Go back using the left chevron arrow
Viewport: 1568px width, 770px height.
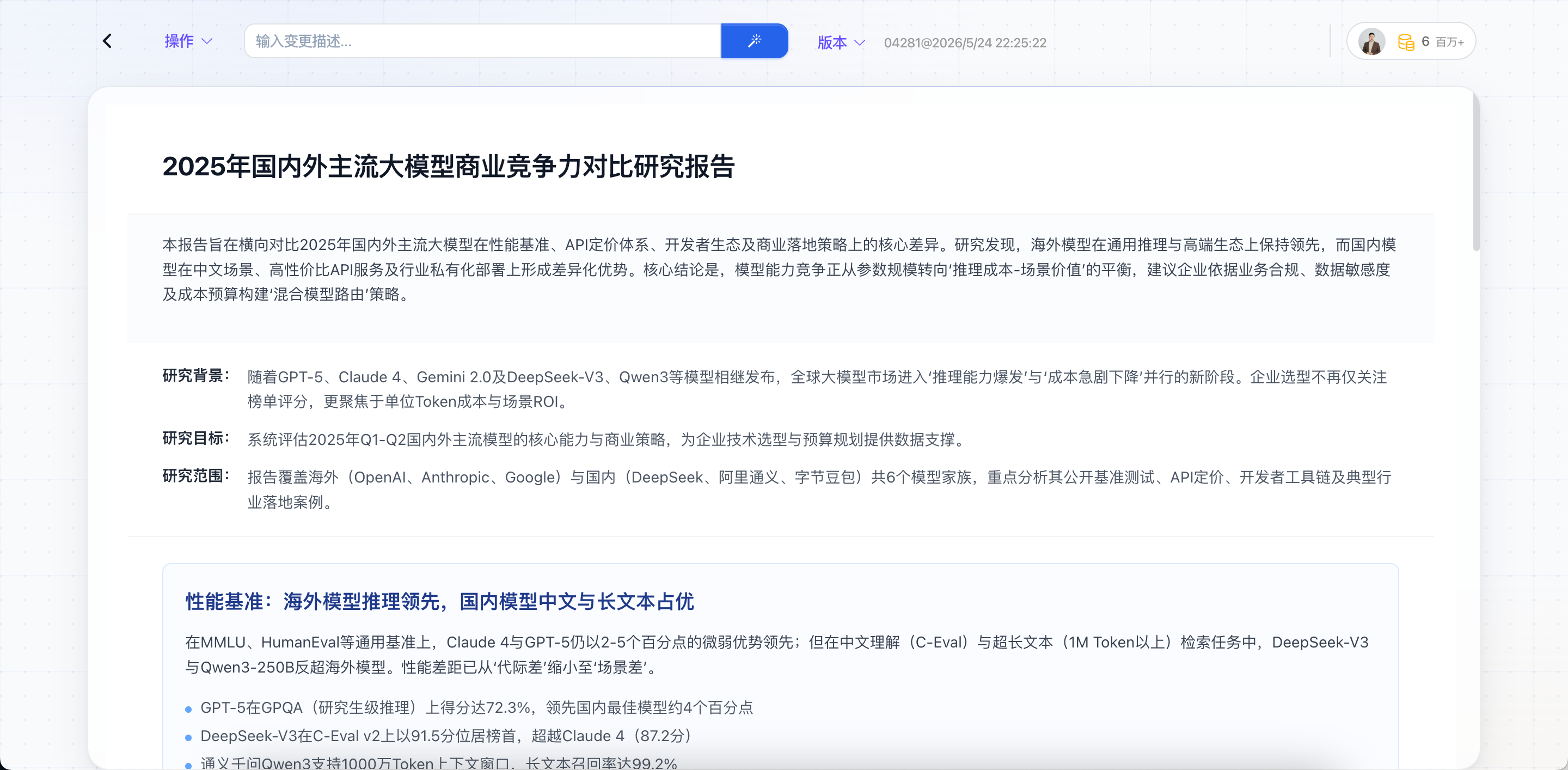[x=108, y=41]
